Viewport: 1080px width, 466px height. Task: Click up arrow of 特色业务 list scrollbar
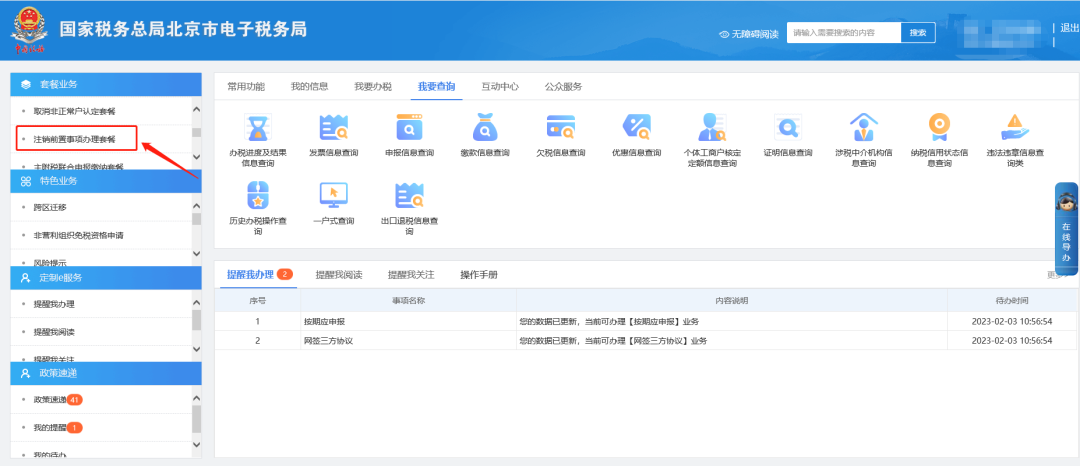coord(196,206)
